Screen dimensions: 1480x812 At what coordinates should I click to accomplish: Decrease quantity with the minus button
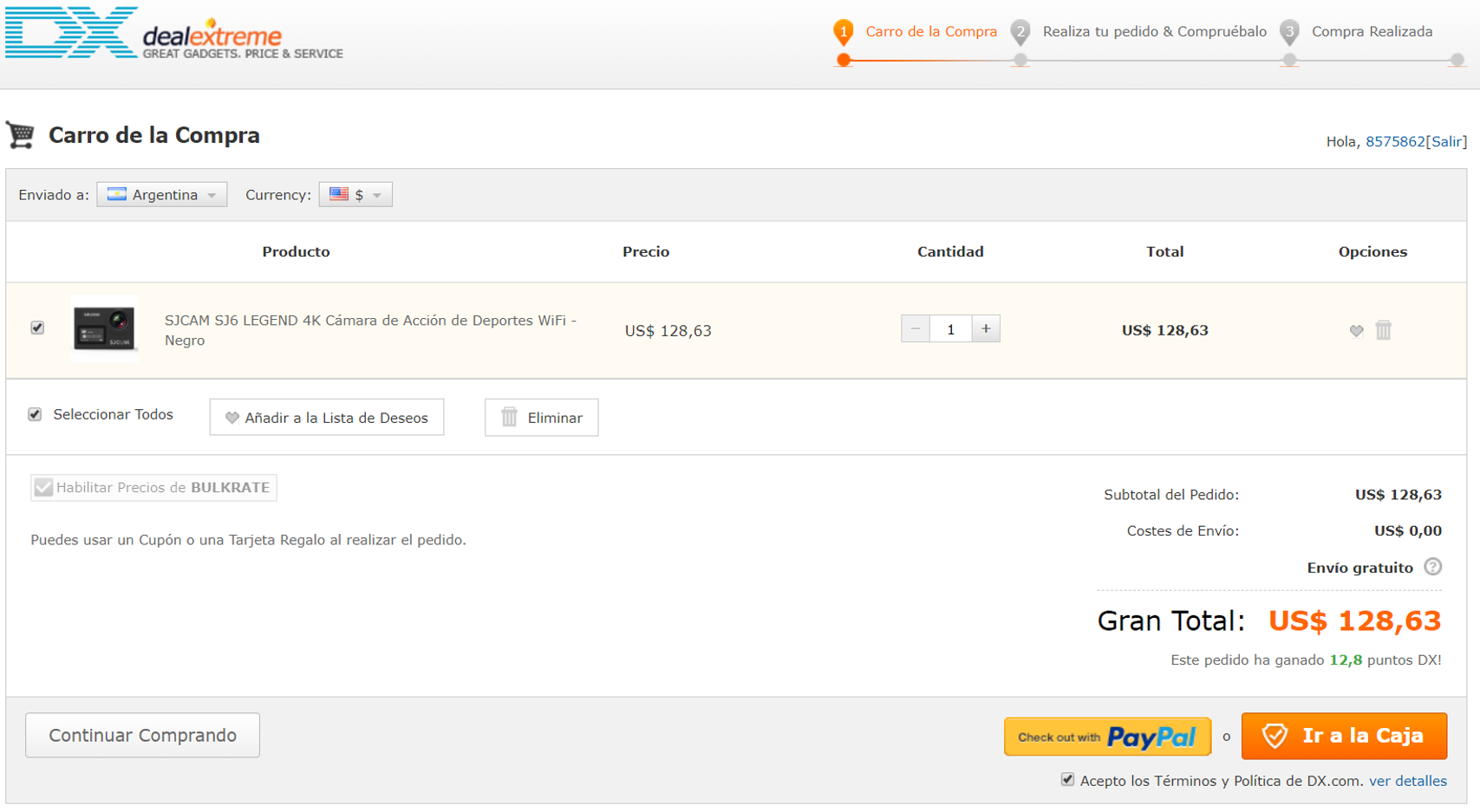(916, 329)
